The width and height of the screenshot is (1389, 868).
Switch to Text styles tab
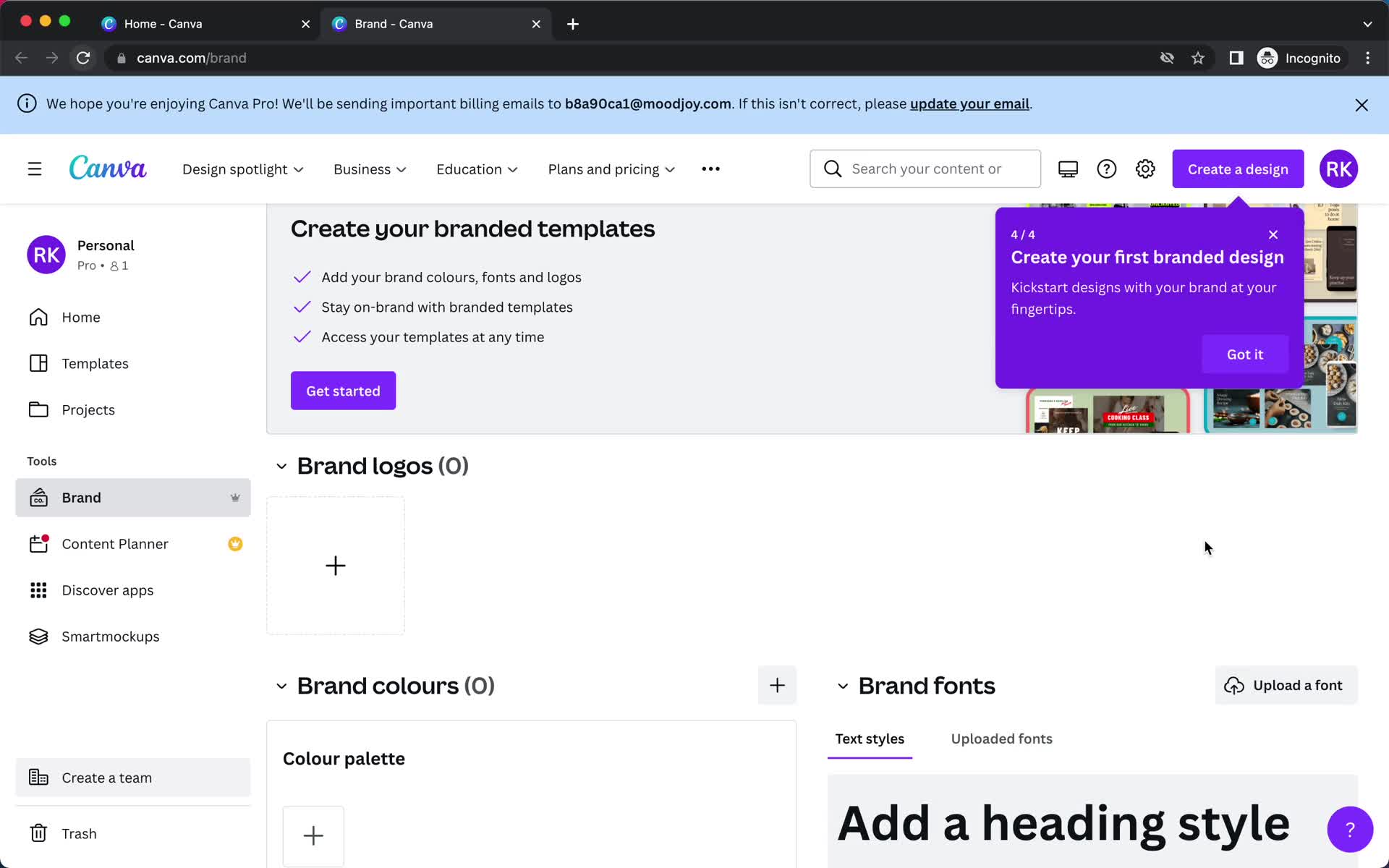pos(870,739)
